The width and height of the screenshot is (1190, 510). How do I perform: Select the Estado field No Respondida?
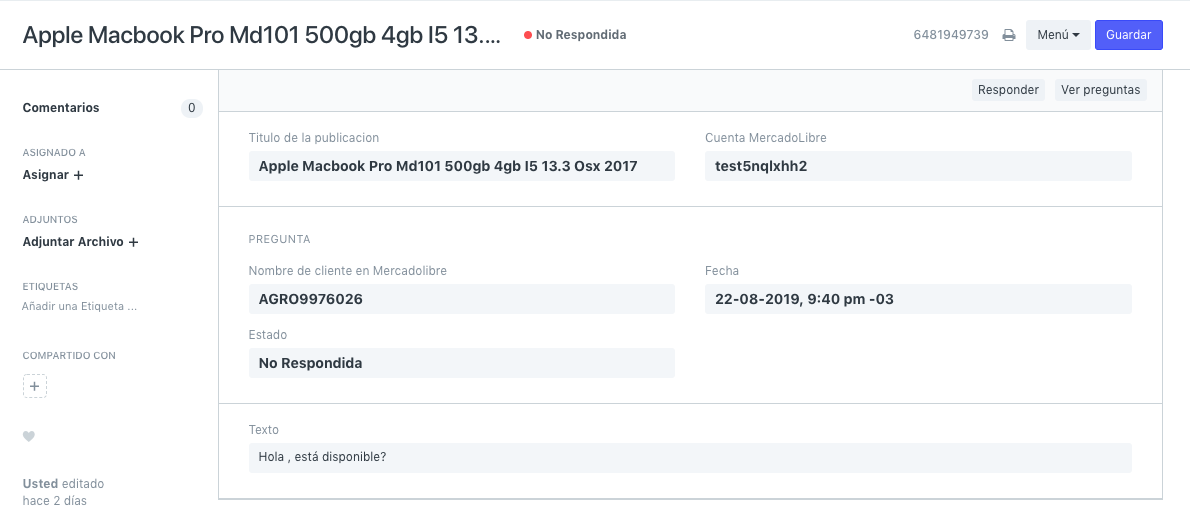(x=461, y=363)
